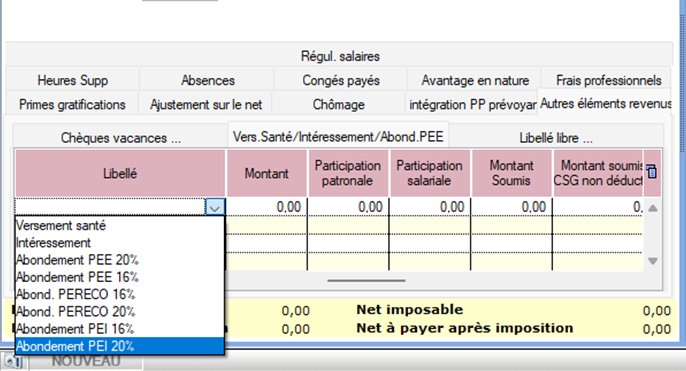This screenshot has width=686, height=371.
Task: Open the Absences tab
Action: pos(208,80)
